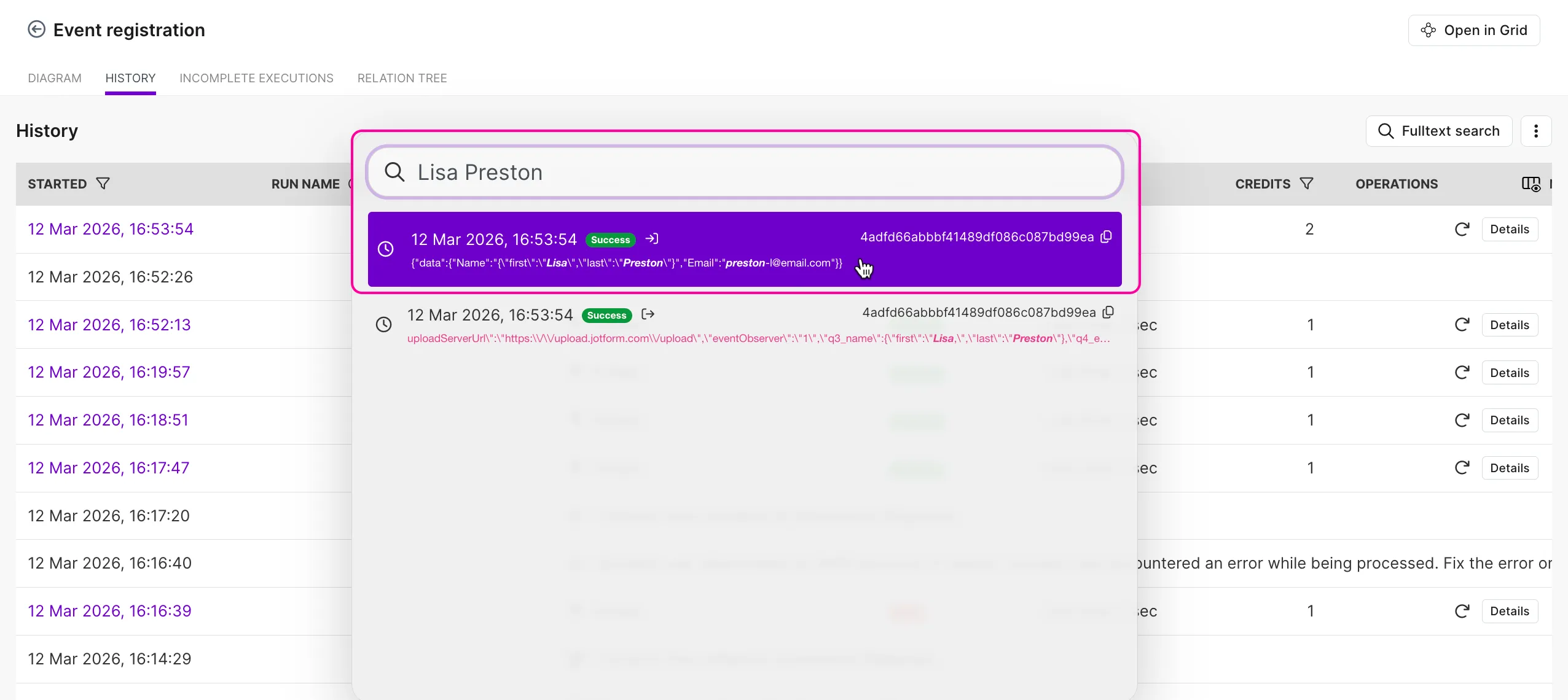Open execution started at 16:19:57

tap(109, 372)
